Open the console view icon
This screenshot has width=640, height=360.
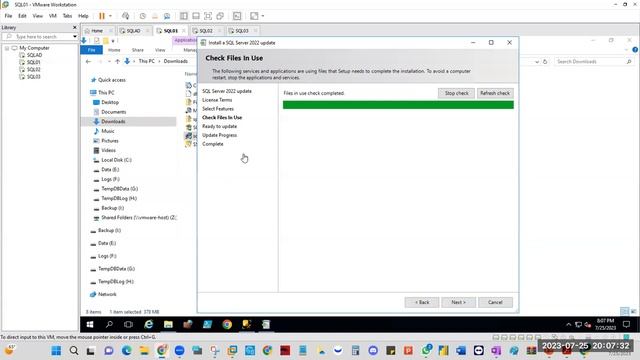(237, 16)
